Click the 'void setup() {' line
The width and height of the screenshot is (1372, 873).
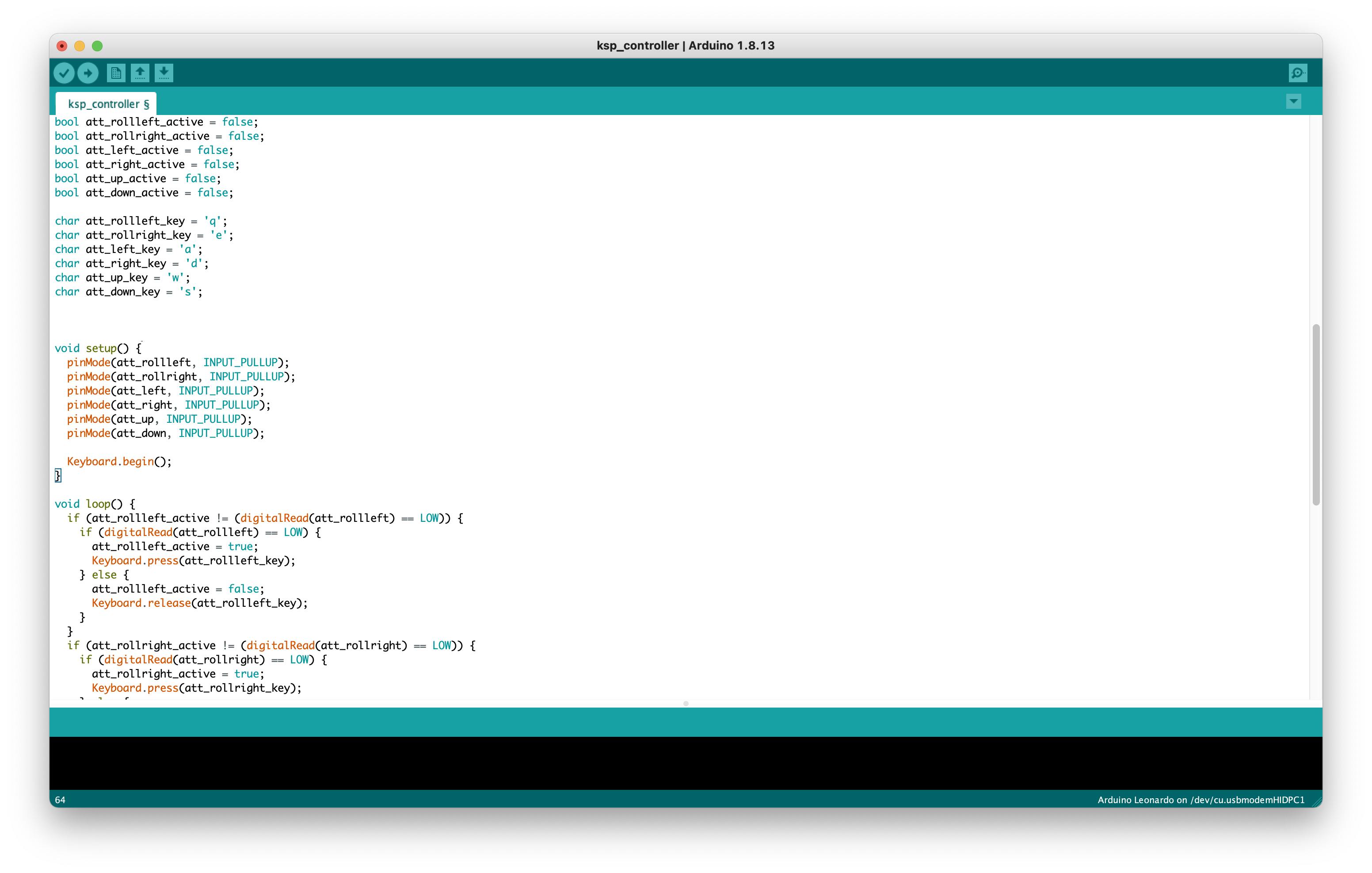(98, 348)
